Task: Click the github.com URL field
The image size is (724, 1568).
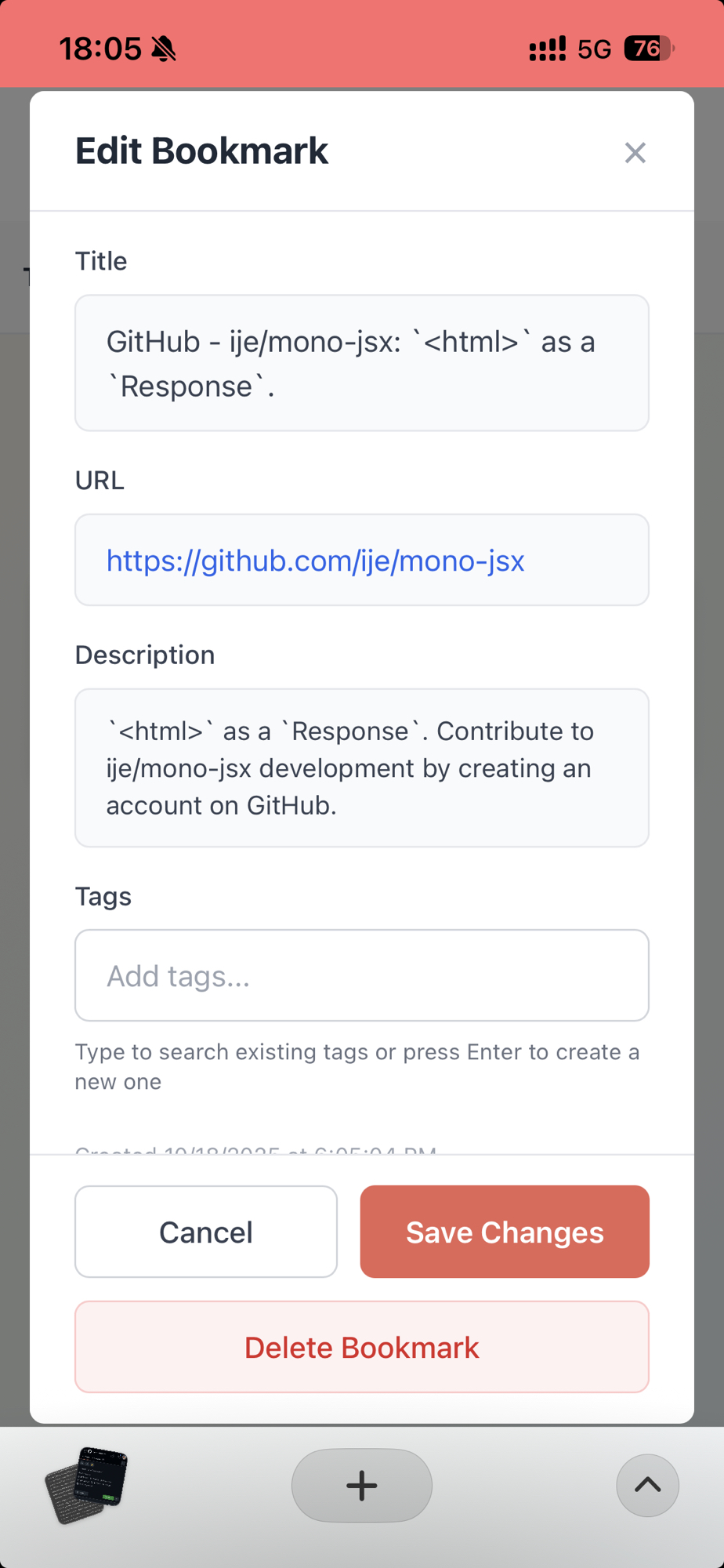Action: pyautogui.click(x=361, y=560)
